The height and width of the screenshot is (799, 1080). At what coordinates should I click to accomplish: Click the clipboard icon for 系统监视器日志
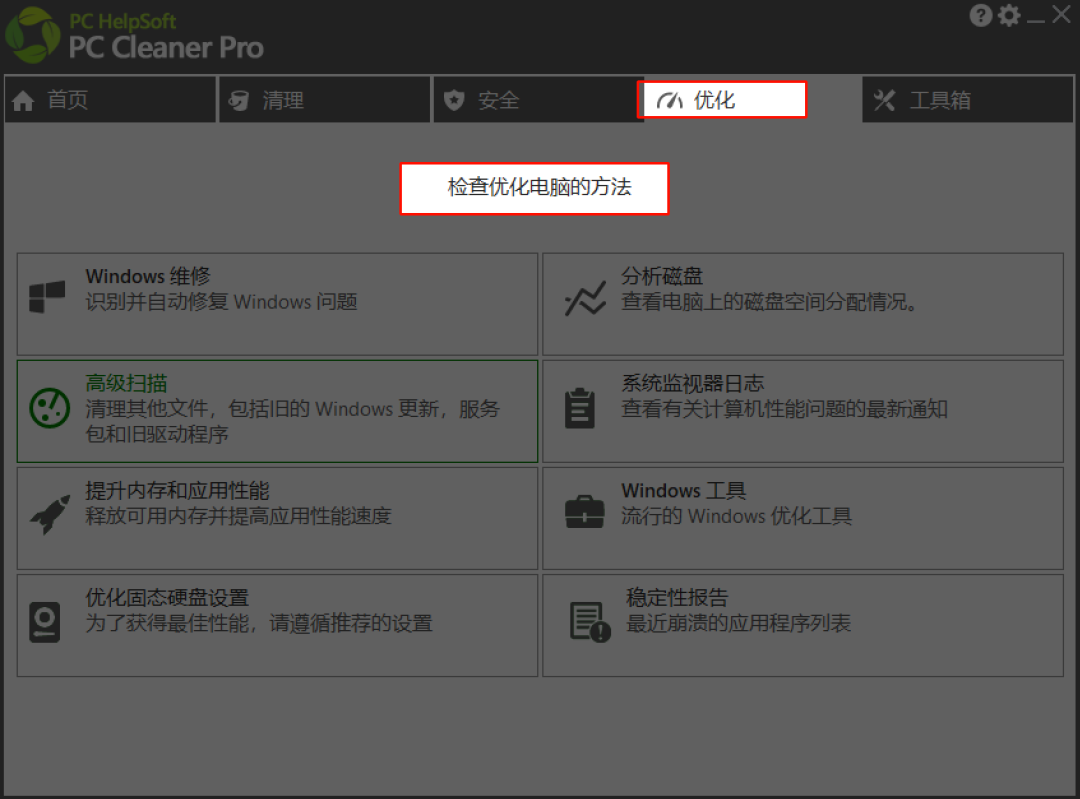point(580,408)
